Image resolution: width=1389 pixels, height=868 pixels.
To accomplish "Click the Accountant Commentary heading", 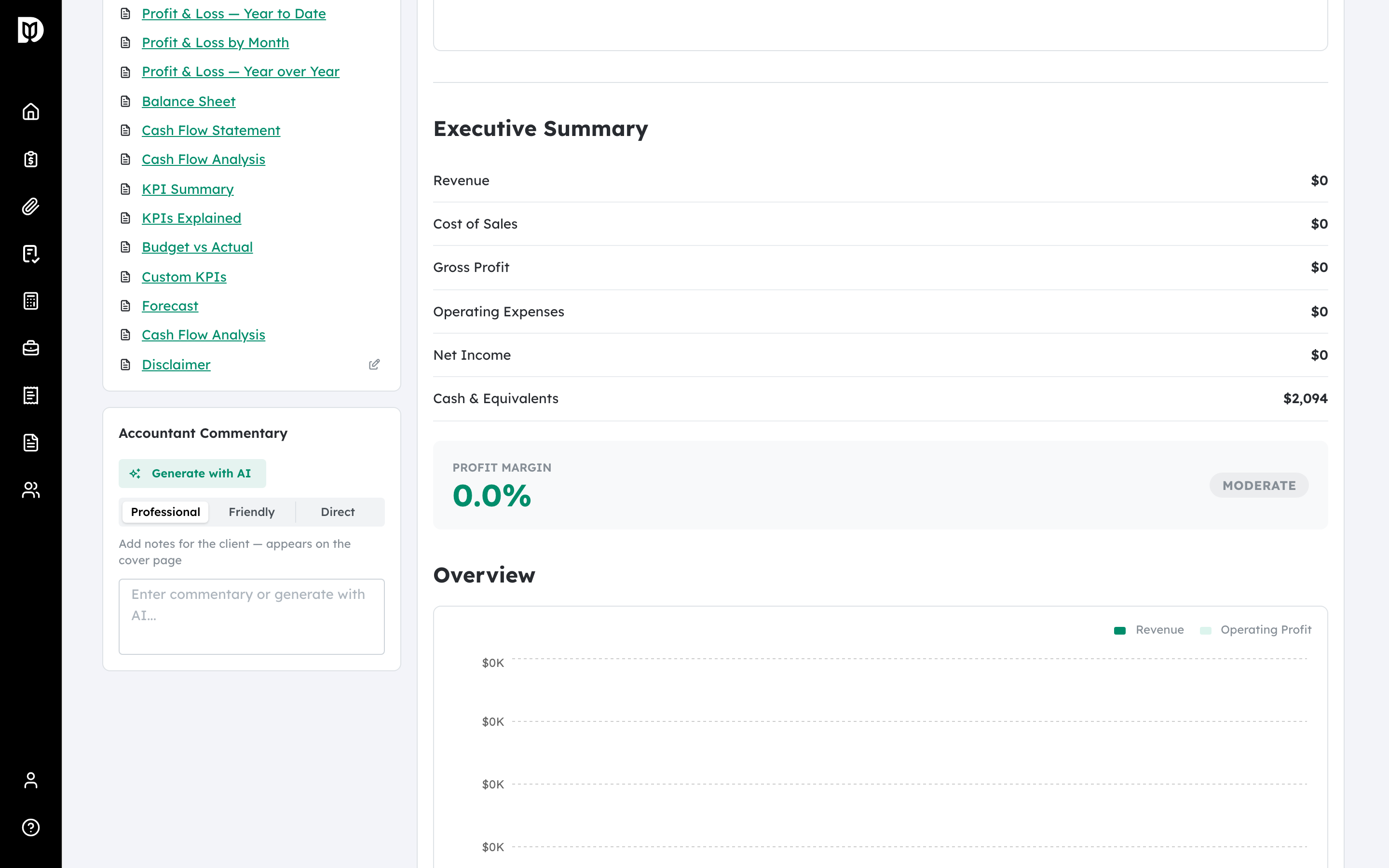I will pyautogui.click(x=203, y=434).
